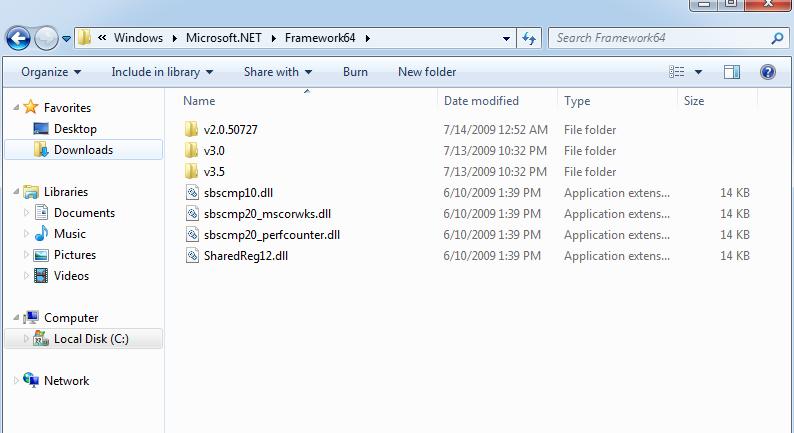
Task: Open the Documents library
Action: click(85, 213)
